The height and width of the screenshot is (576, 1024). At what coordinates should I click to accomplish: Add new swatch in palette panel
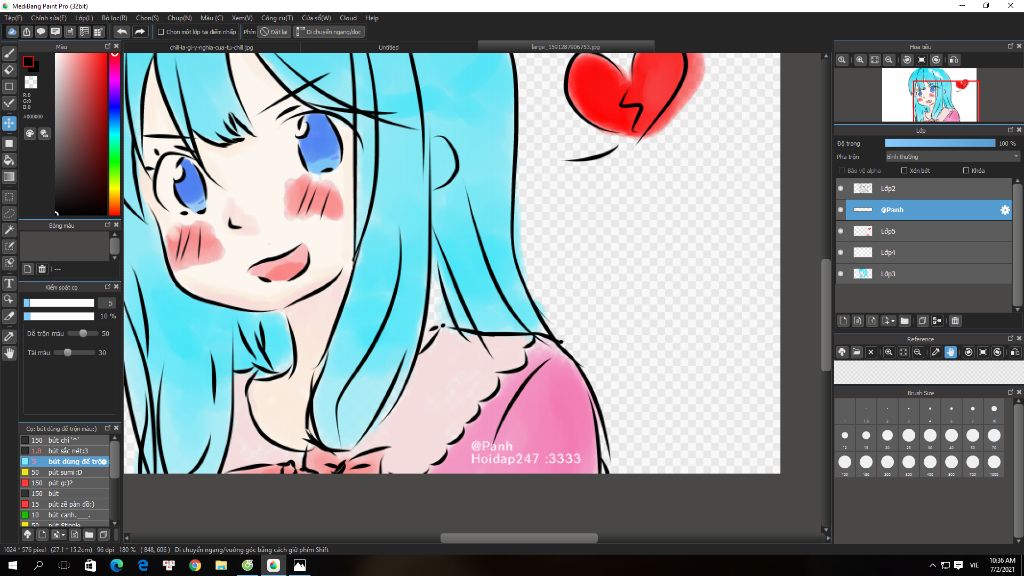27,269
